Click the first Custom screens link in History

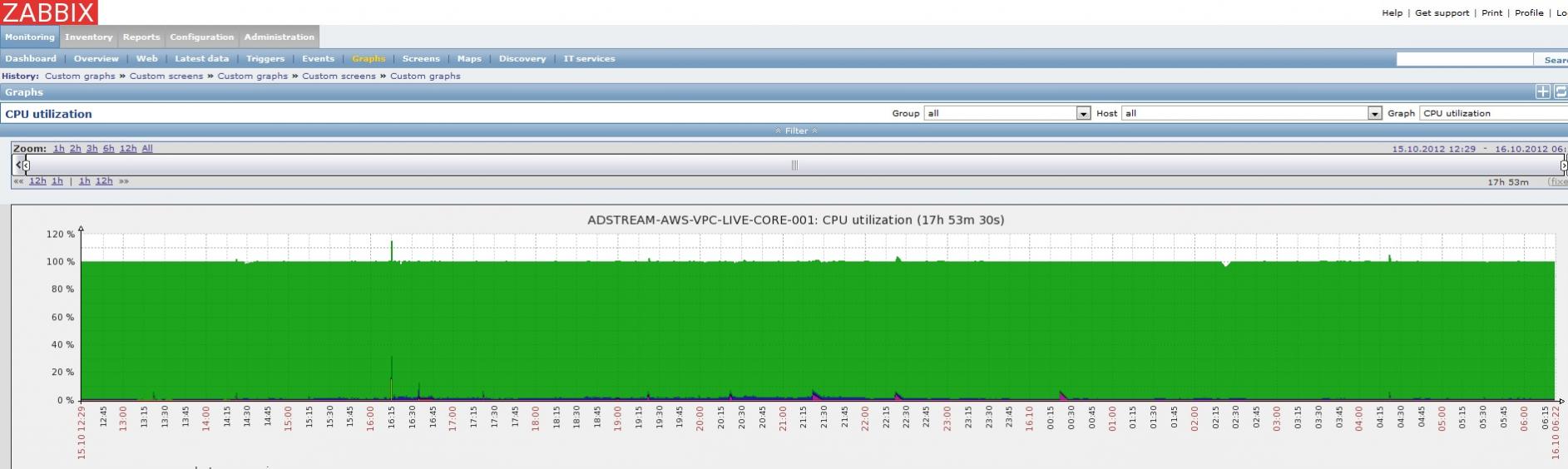(x=166, y=76)
